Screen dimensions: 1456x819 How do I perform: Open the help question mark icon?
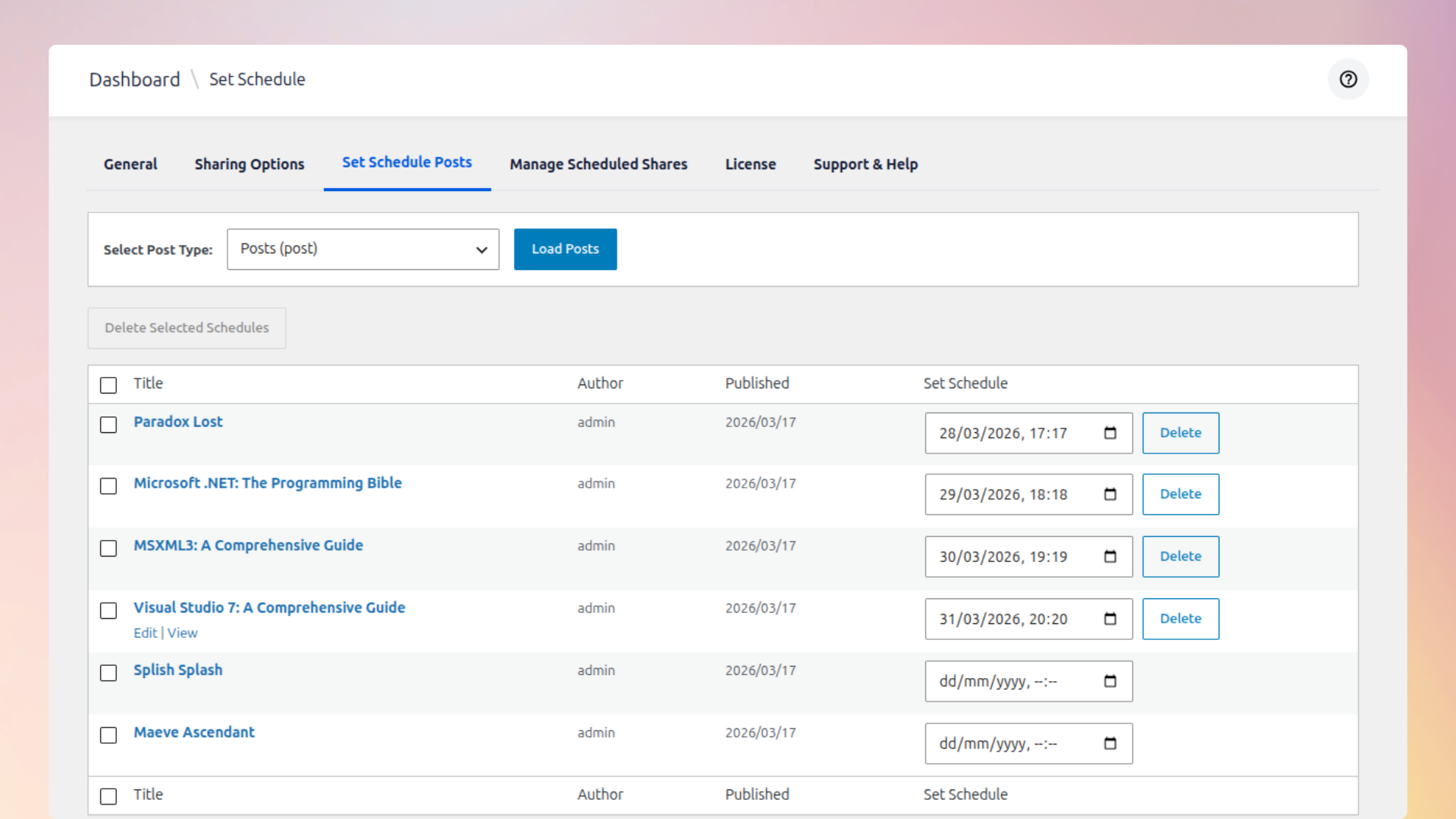(1348, 79)
